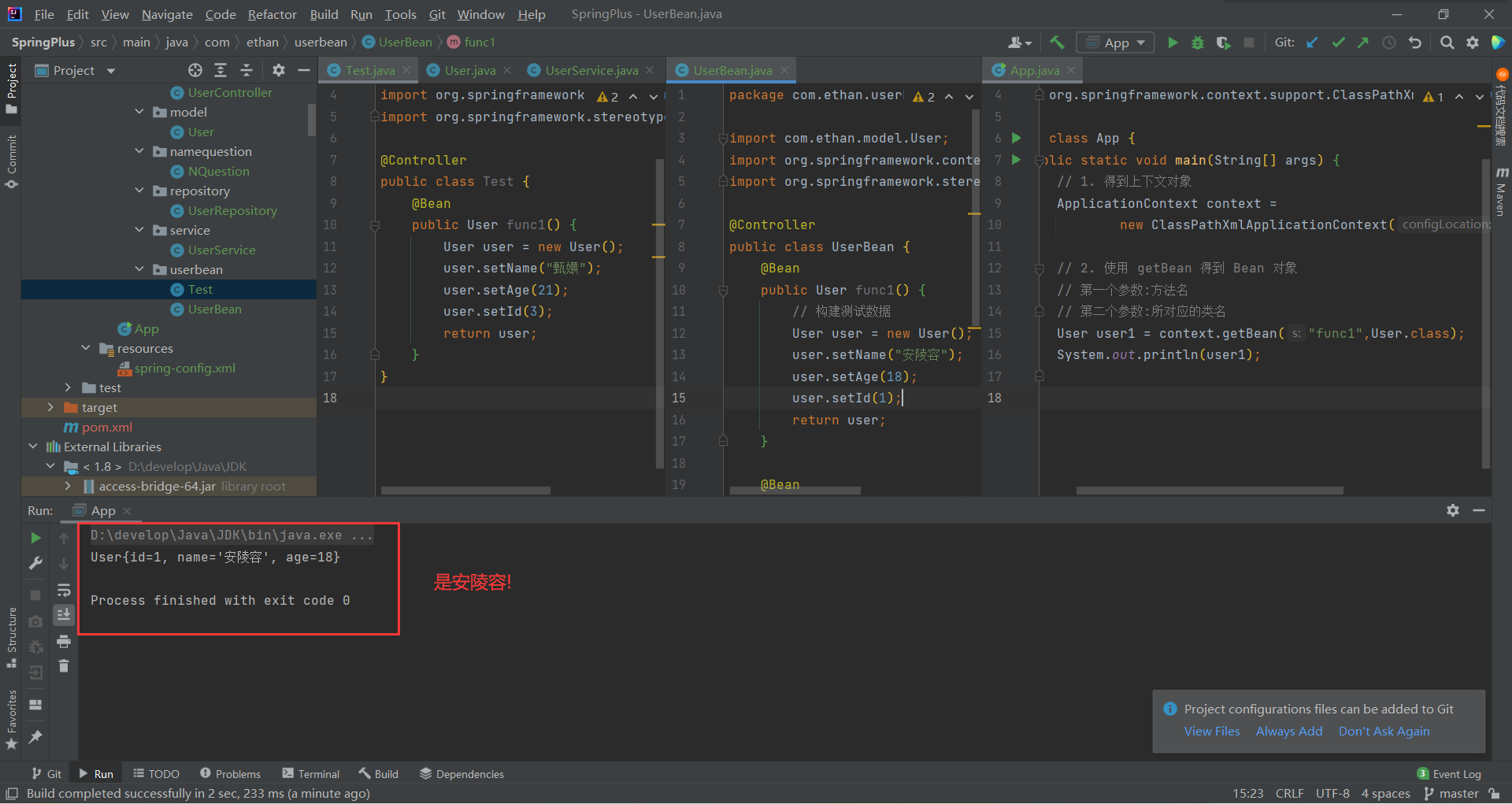Expand the test folder

68,387
